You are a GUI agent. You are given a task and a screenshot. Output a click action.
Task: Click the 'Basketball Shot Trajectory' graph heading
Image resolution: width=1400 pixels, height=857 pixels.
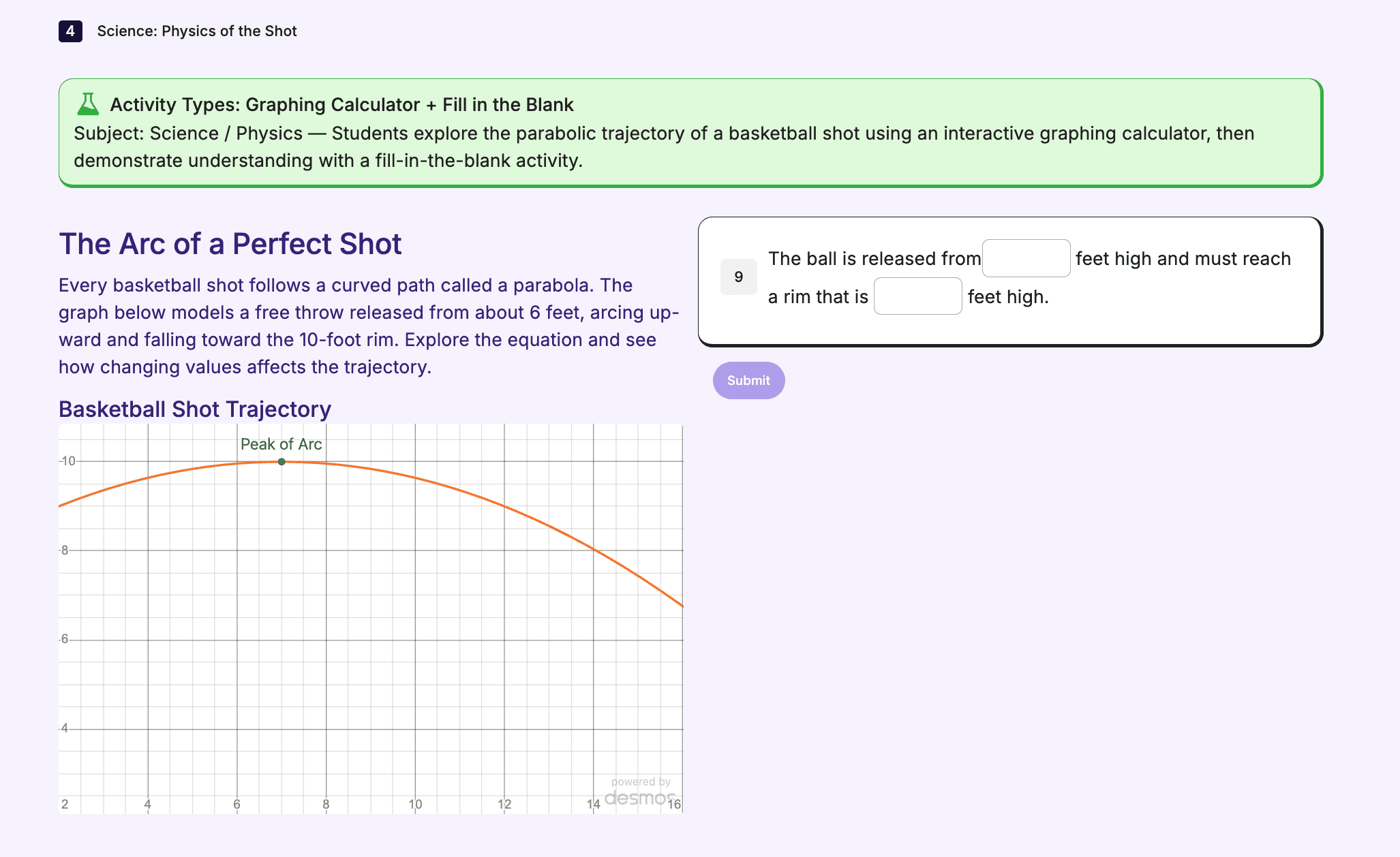click(x=195, y=409)
